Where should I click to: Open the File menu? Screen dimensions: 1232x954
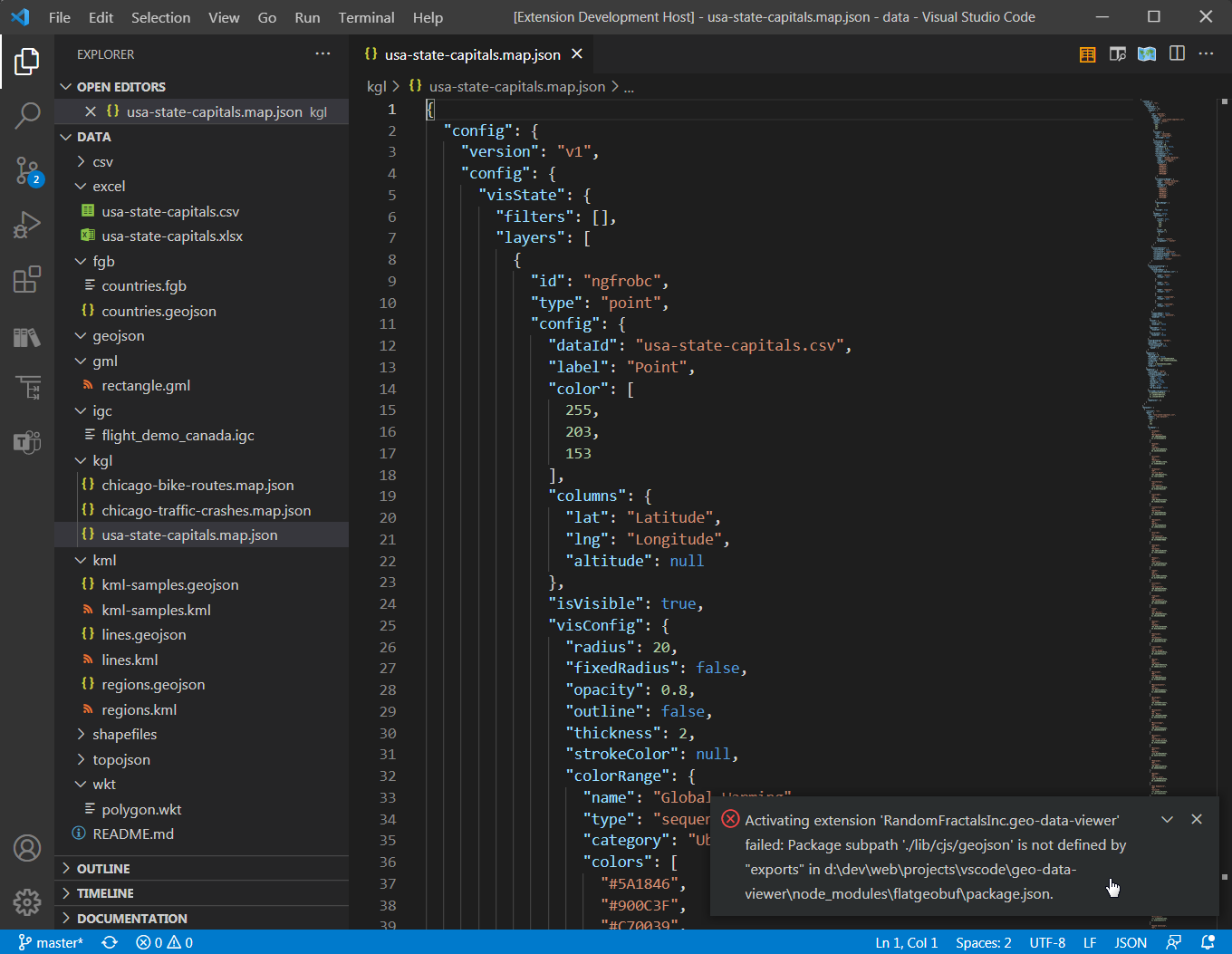click(x=60, y=17)
